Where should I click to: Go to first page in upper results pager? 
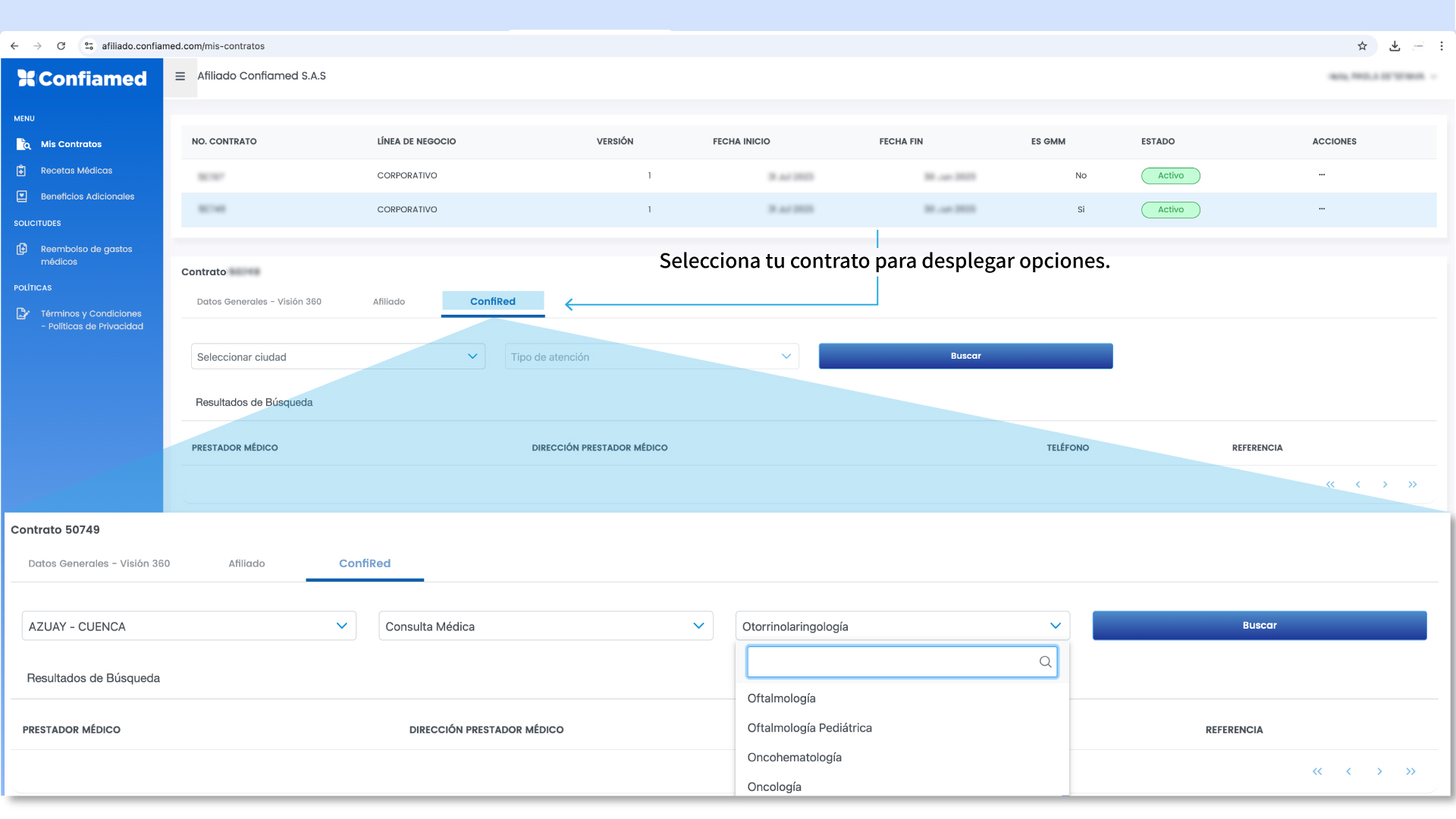(1330, 485)
